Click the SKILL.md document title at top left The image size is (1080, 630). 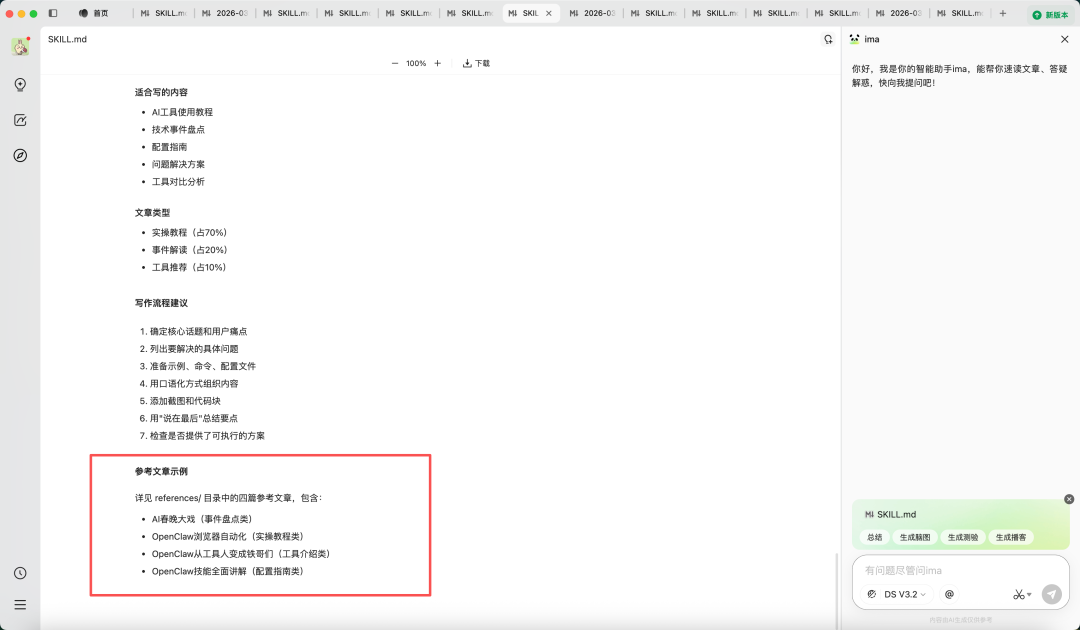pos(68,39)
